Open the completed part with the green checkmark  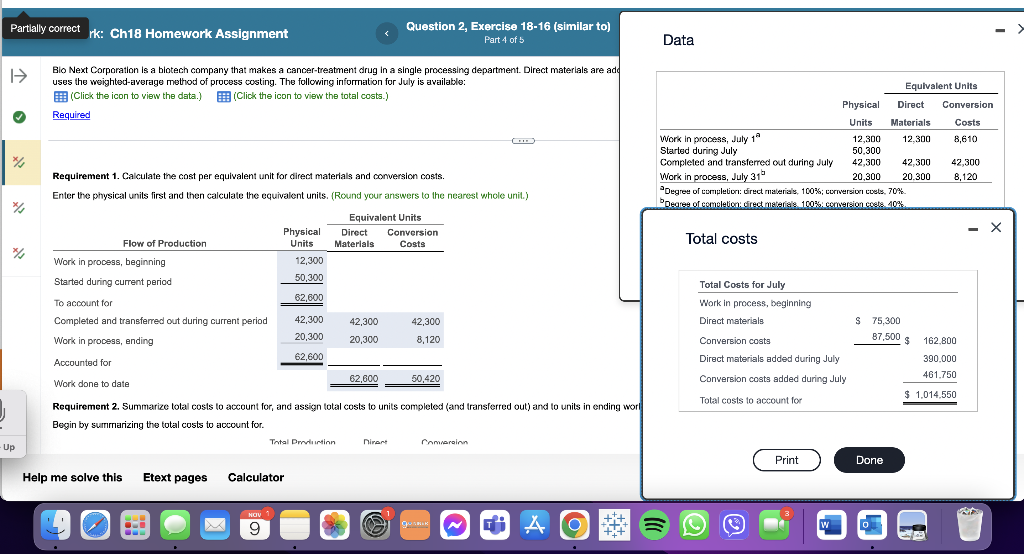coord(20,117)
